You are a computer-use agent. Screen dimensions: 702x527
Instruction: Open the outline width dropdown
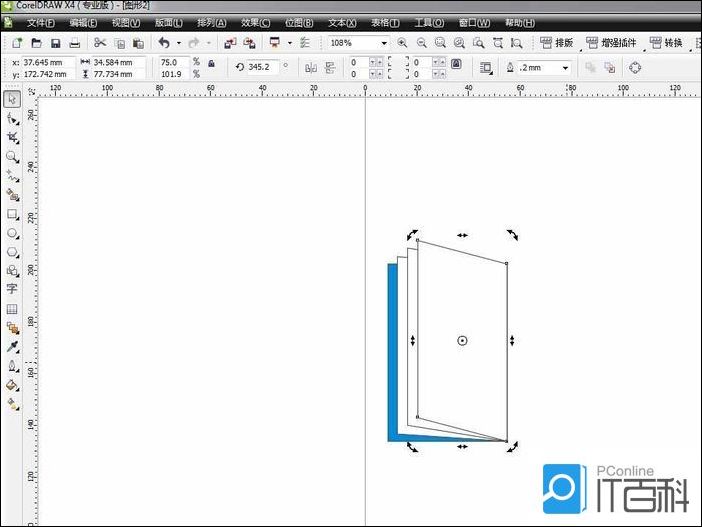[x=565, y=68]
